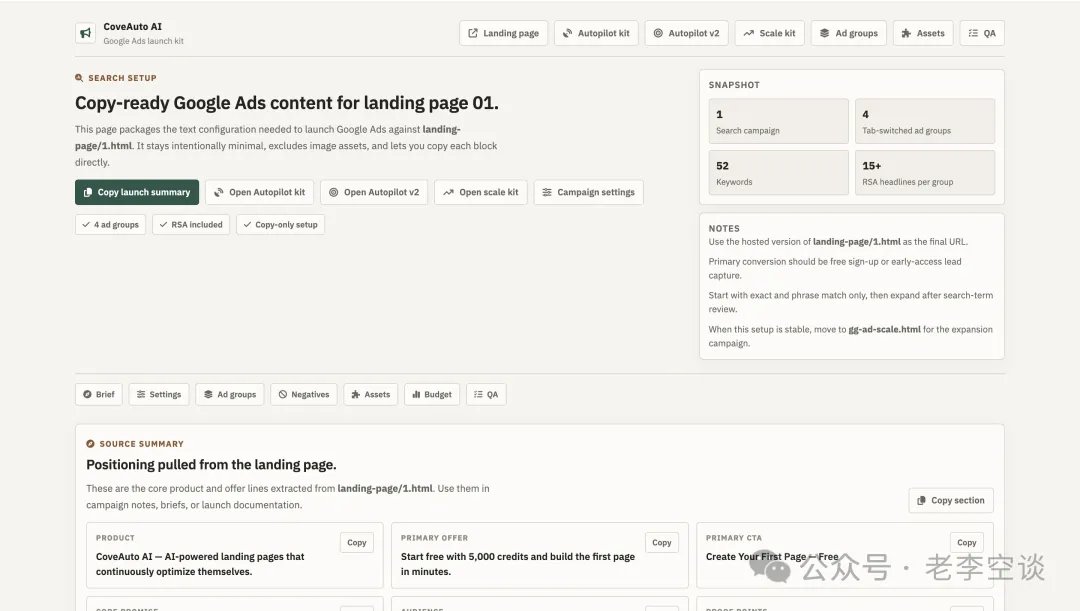Click the puzzle icon on header Assets

[x=906, y=33]
